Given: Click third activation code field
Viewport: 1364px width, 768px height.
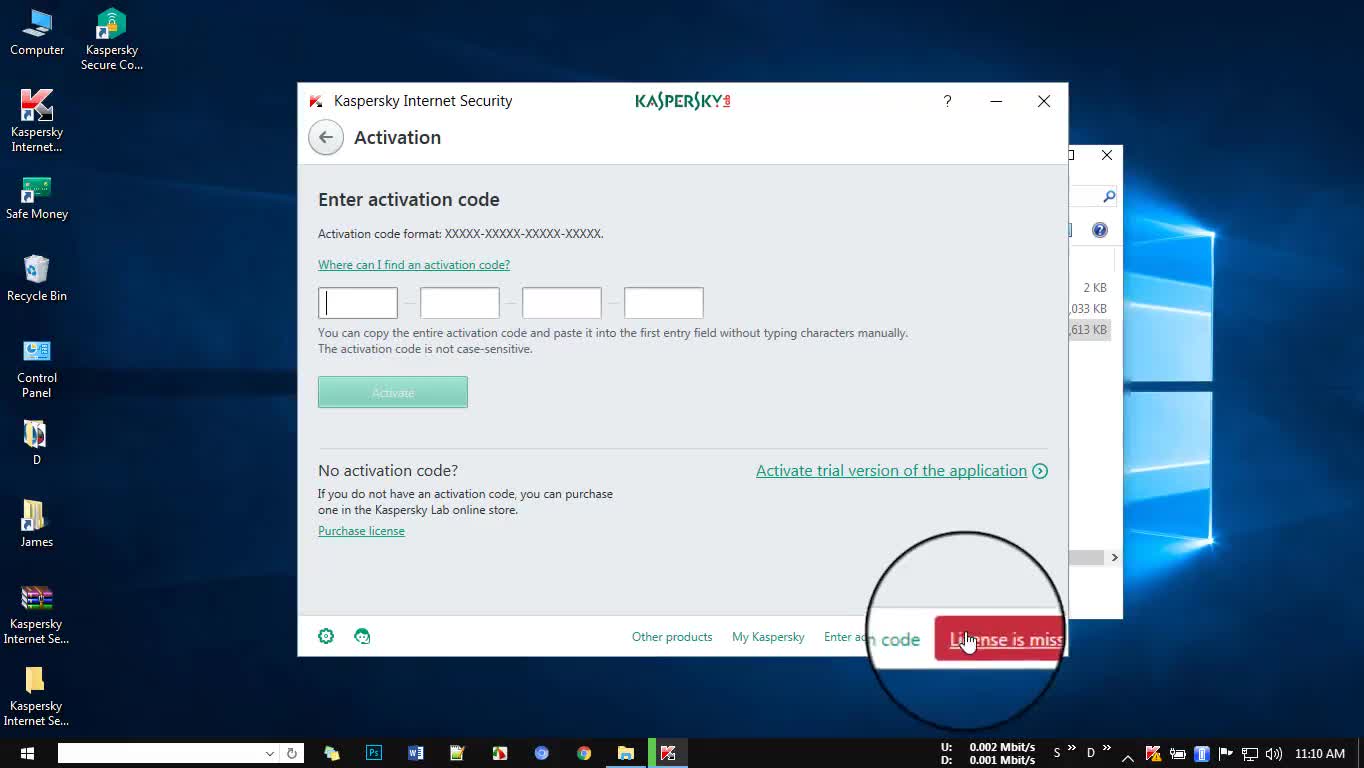Looking at the screenshot, I should [562, 303].
